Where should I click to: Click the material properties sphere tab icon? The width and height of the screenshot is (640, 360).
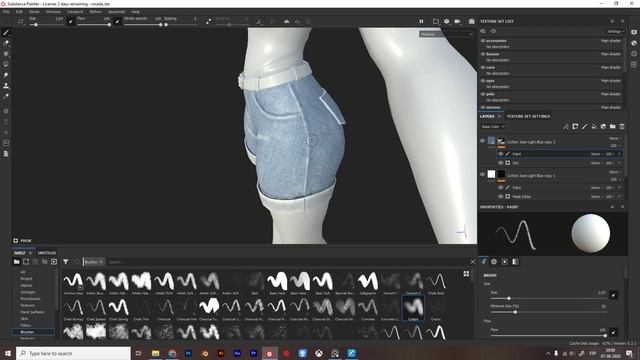point(494,262)
